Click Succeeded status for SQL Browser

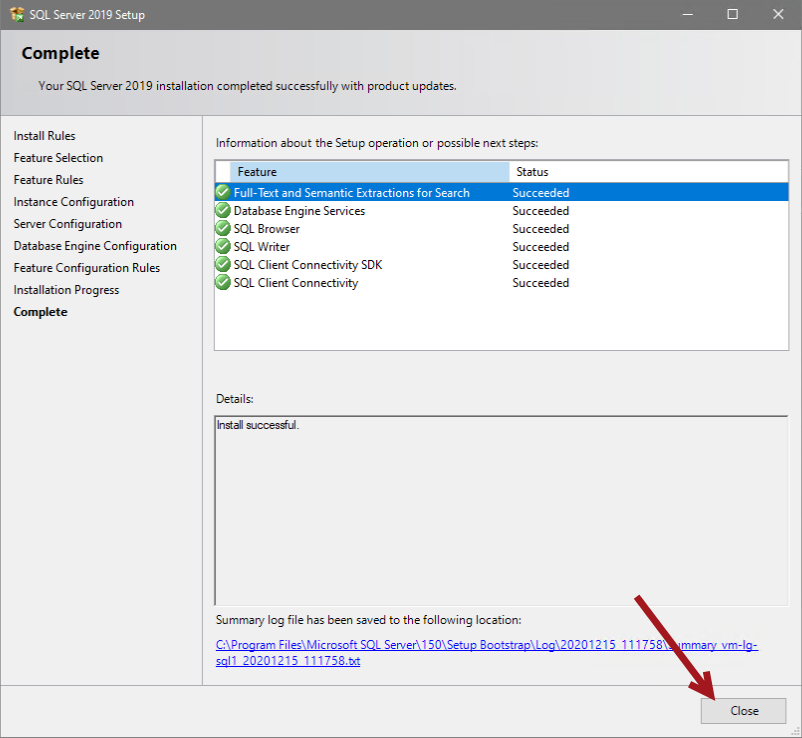541,229
